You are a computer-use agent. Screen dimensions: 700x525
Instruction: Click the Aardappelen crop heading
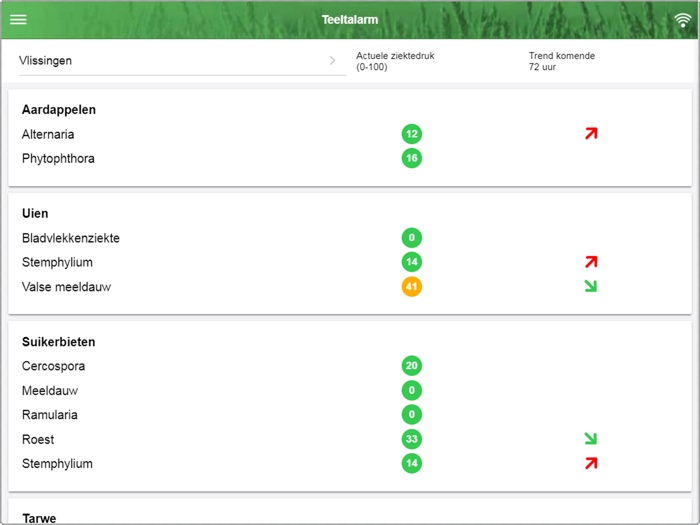point(58,110)
